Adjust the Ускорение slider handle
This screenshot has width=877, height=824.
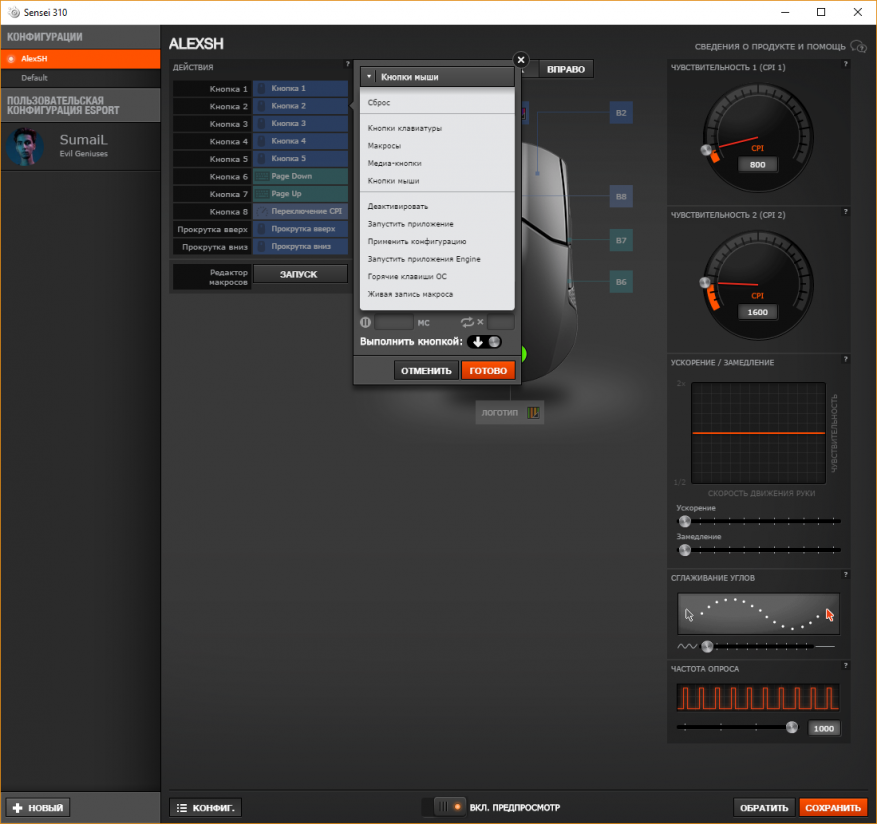pyautogui.click(x=685, y=521)
